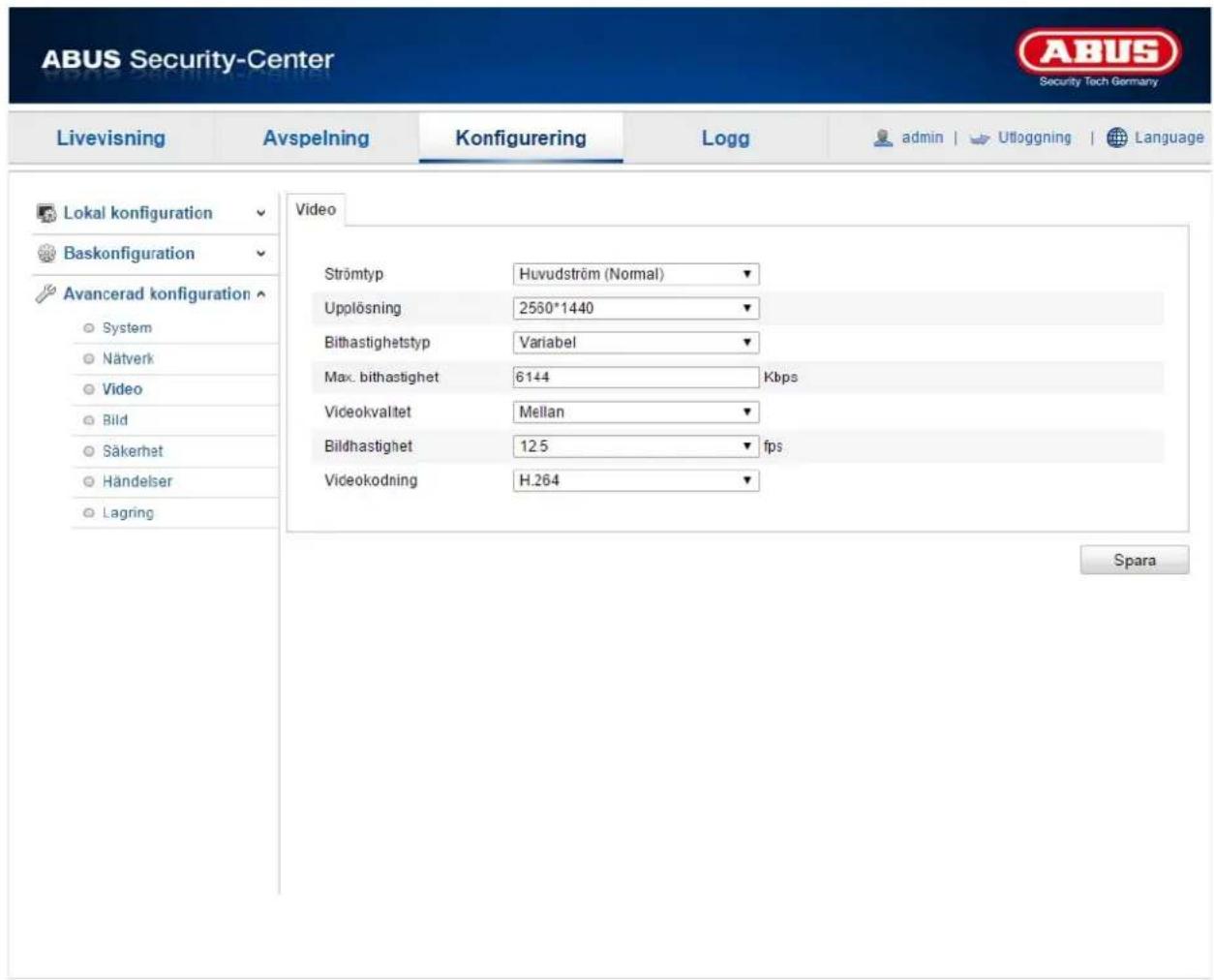This screenshot has height=980, width=1214.
Task: Click the Avancerad konfiguration wrench icon
Action: coord(46,293)
